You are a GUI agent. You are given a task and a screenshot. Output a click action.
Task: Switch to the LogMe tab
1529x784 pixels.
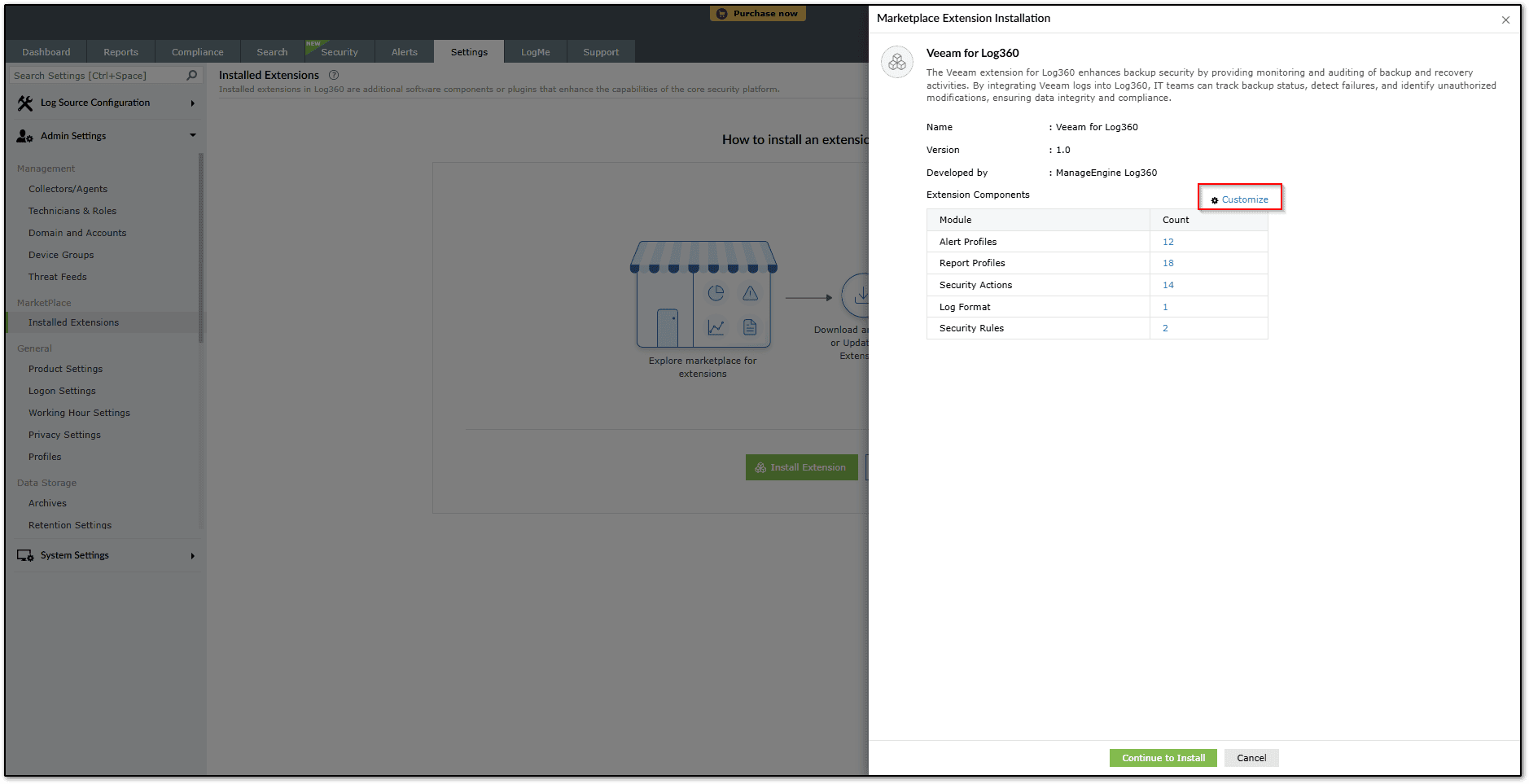(x=536, y=52)
